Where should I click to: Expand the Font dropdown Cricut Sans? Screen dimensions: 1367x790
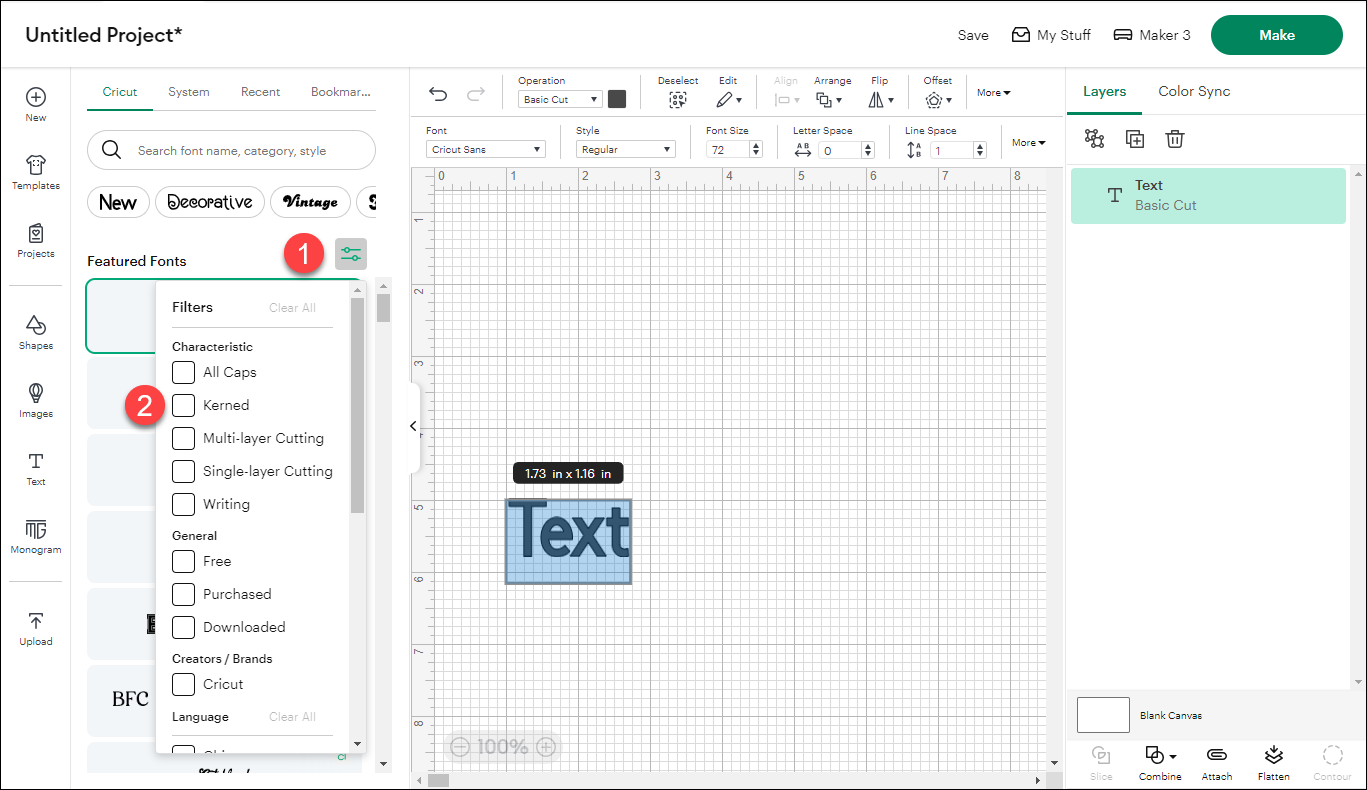click(485, 149)
